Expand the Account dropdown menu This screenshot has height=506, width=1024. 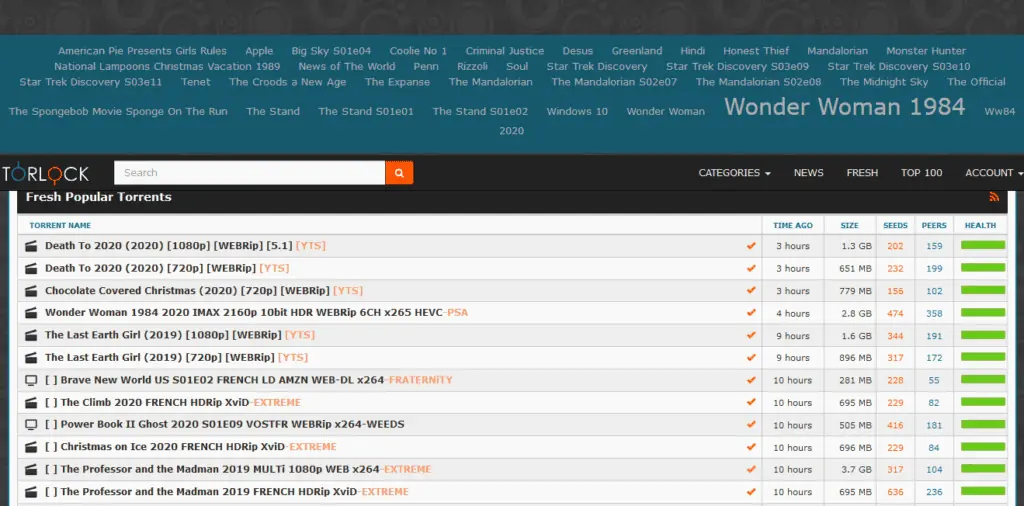pyautogui.click(x=994, y=173)
